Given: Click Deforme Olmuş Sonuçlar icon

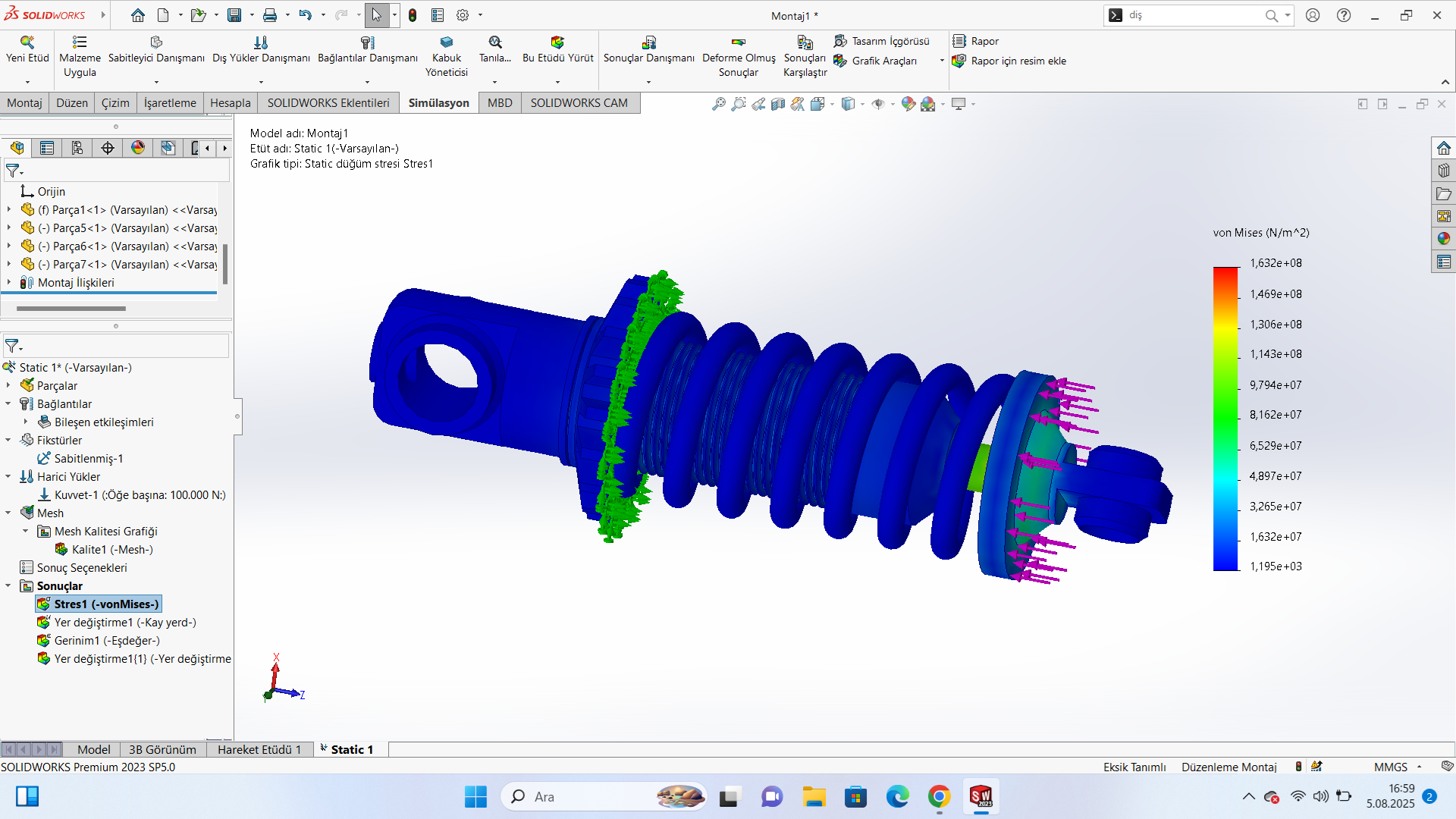Looking at the screenshot, I should (738, 42).
